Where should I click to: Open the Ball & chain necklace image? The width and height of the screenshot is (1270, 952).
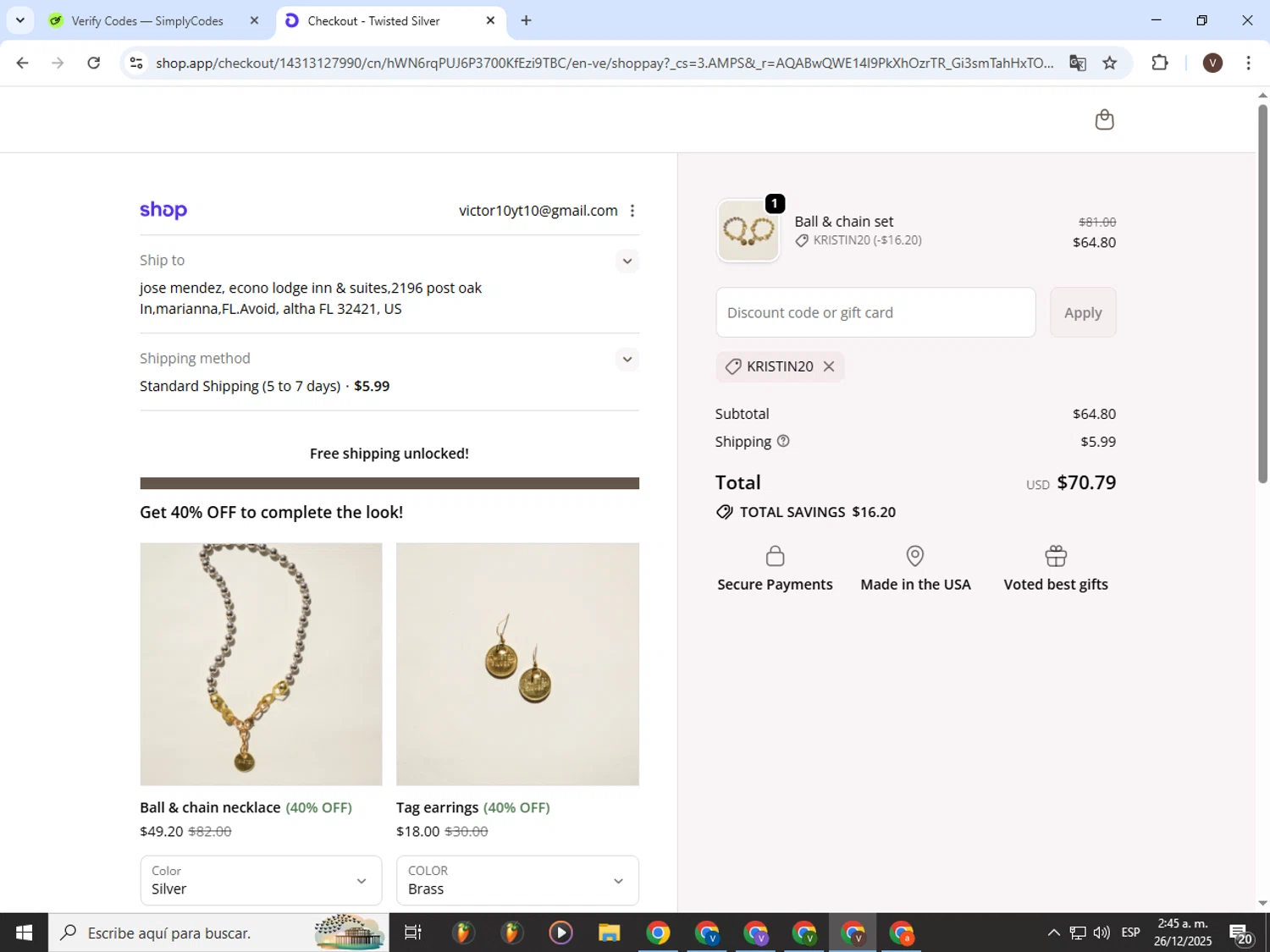(261, 664)
